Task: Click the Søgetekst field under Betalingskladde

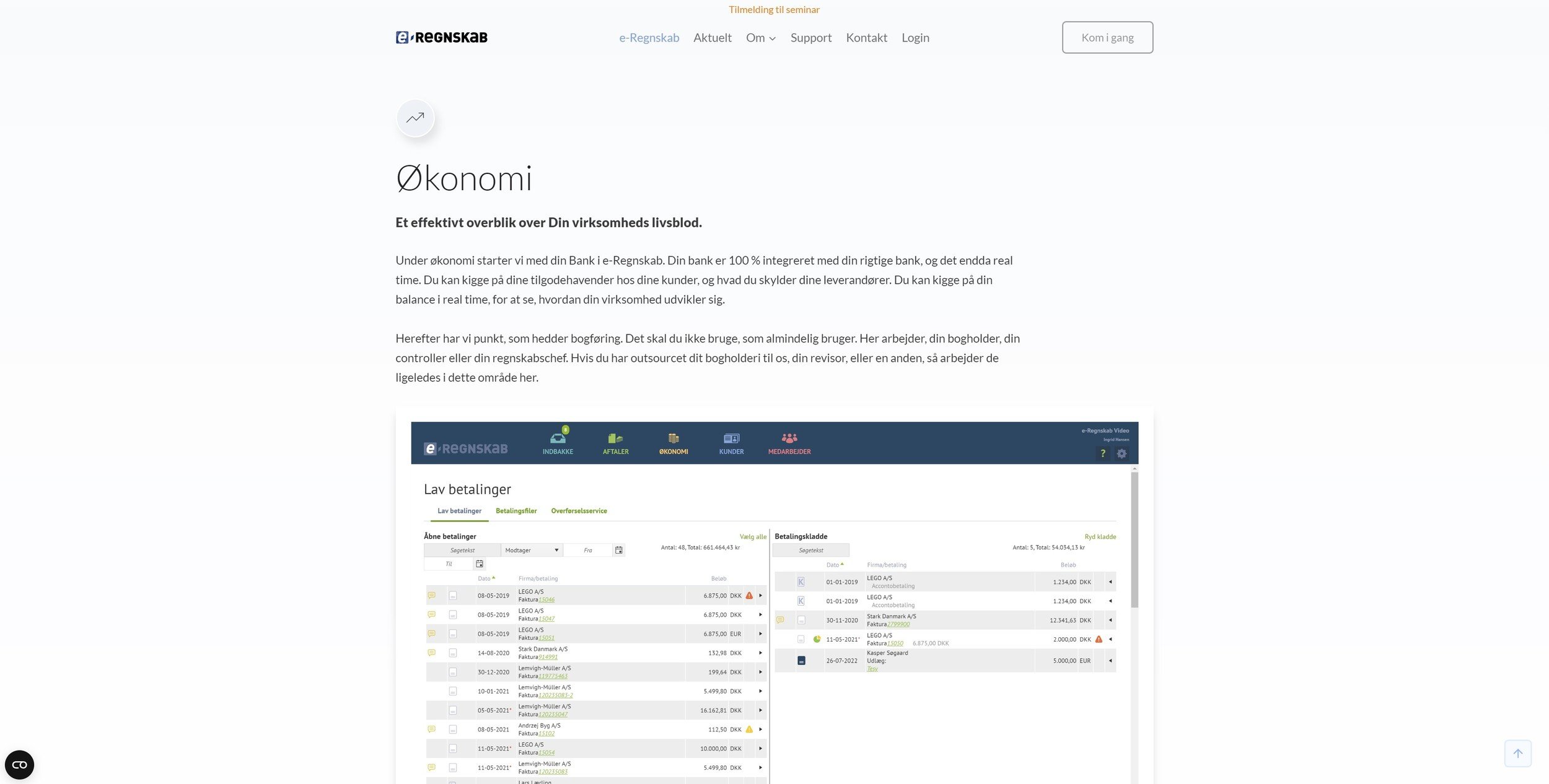Action: click(x=810, y=550)
